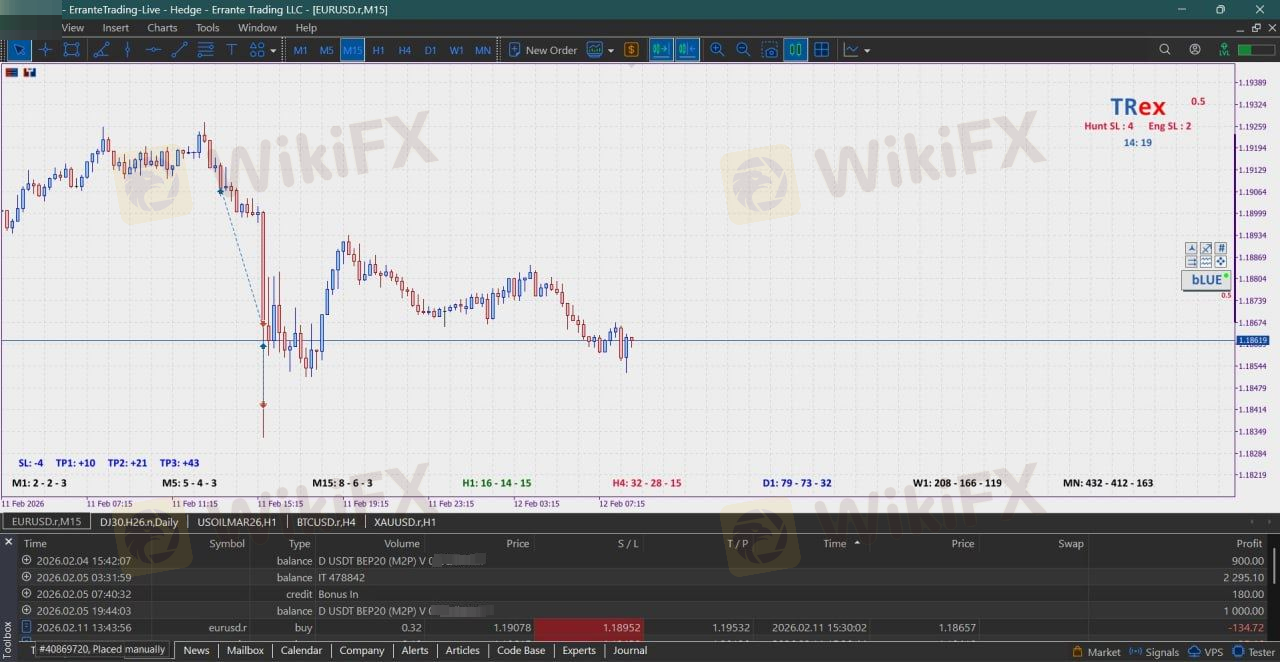Viewport: 1280px width, 662px height.
Task: Pick the equidistant channel lines tool
Action: point(205,50)
